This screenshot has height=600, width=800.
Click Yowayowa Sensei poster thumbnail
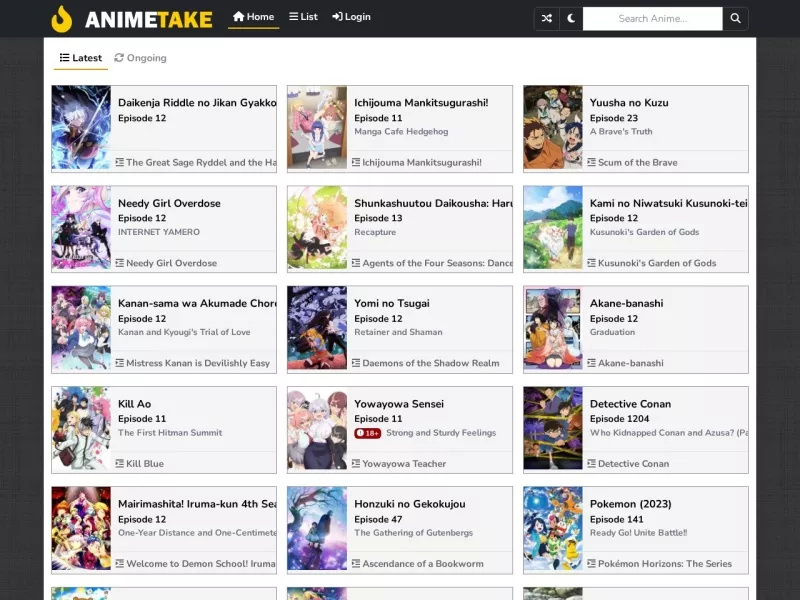pos(317,429)
